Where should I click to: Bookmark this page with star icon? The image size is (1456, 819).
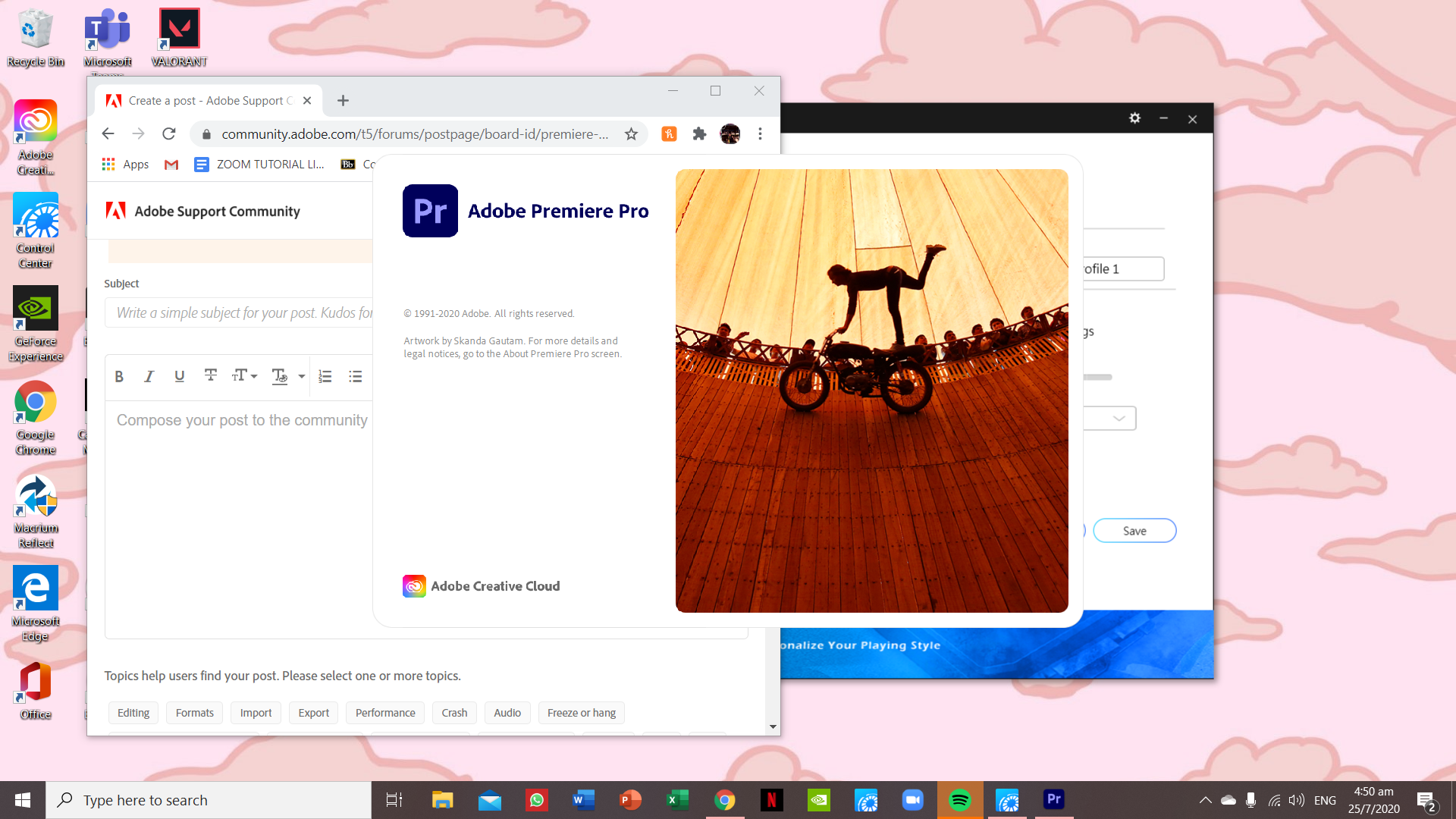pos(631,134)
